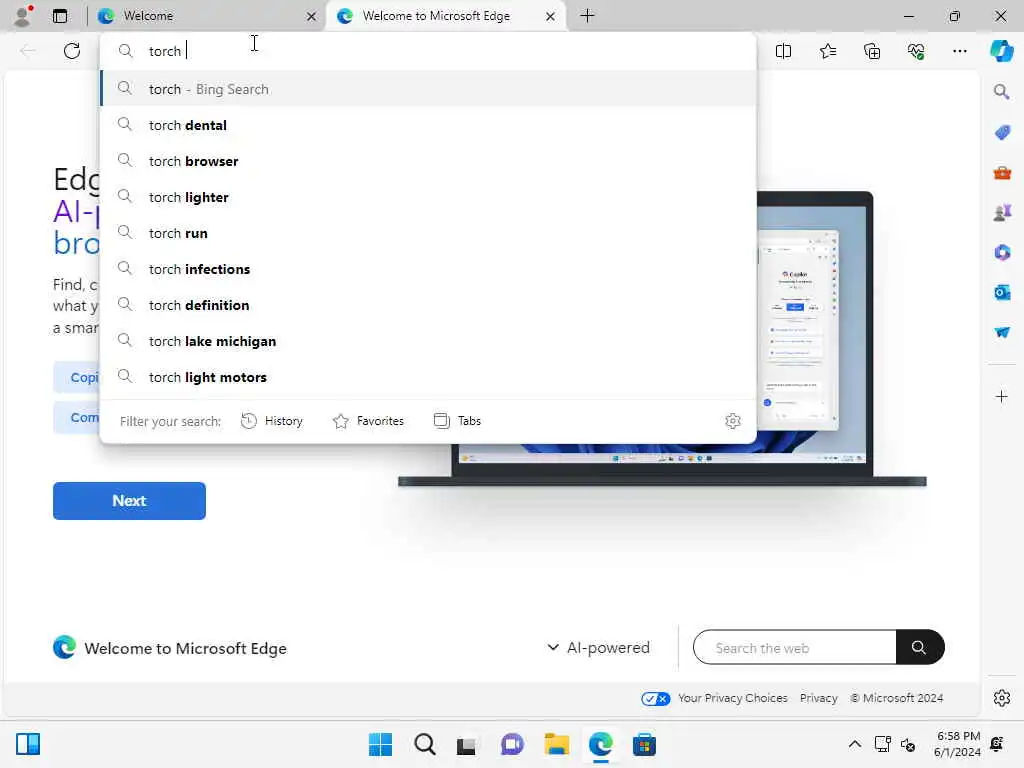Open Your Privacy Choices link

pos(732,698)
